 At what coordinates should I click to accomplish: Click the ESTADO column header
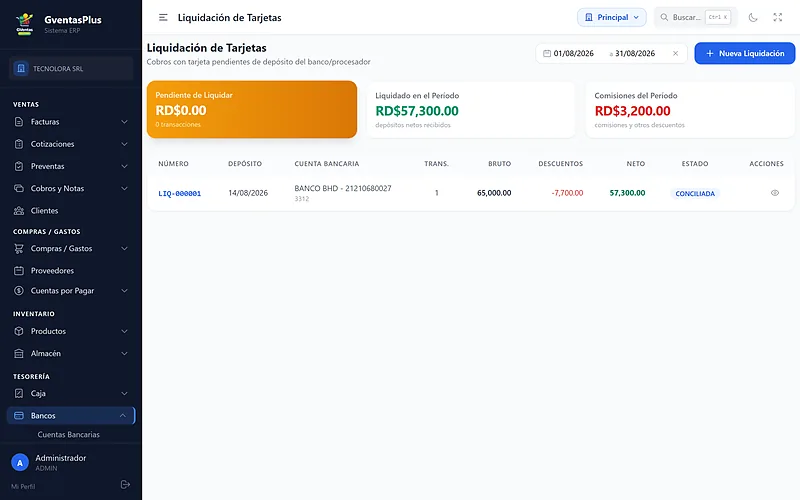[695, 164]
